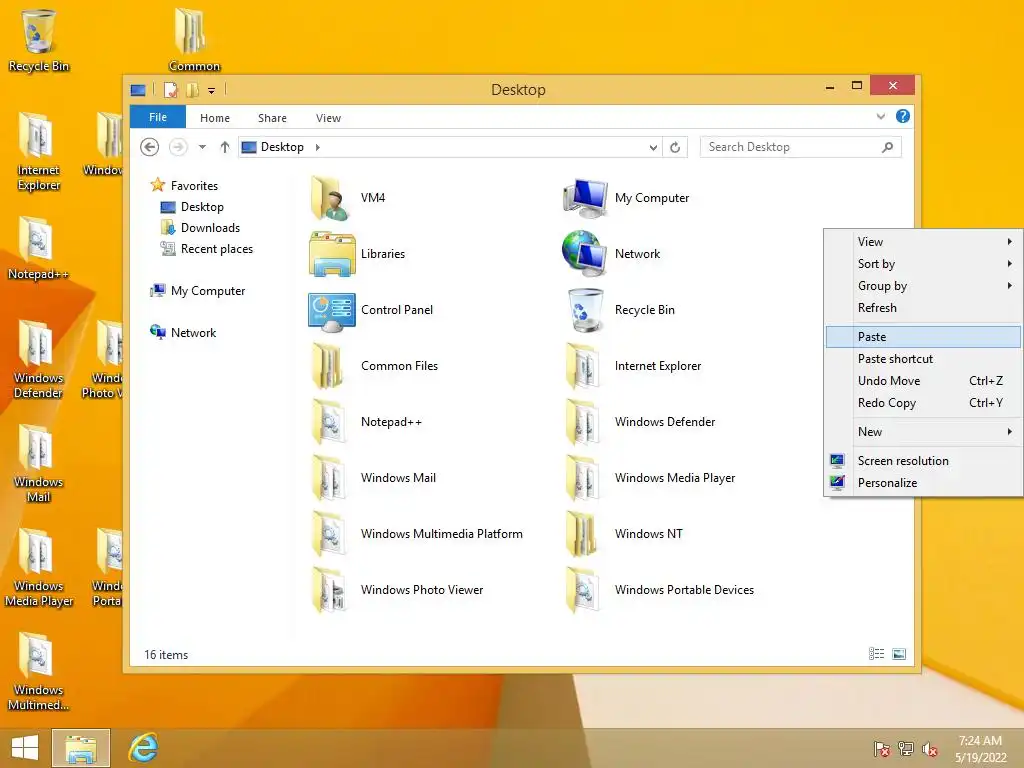Expand the Sort by submenu
This screenshot has height=768, width=1024.
tap(923, 264)
